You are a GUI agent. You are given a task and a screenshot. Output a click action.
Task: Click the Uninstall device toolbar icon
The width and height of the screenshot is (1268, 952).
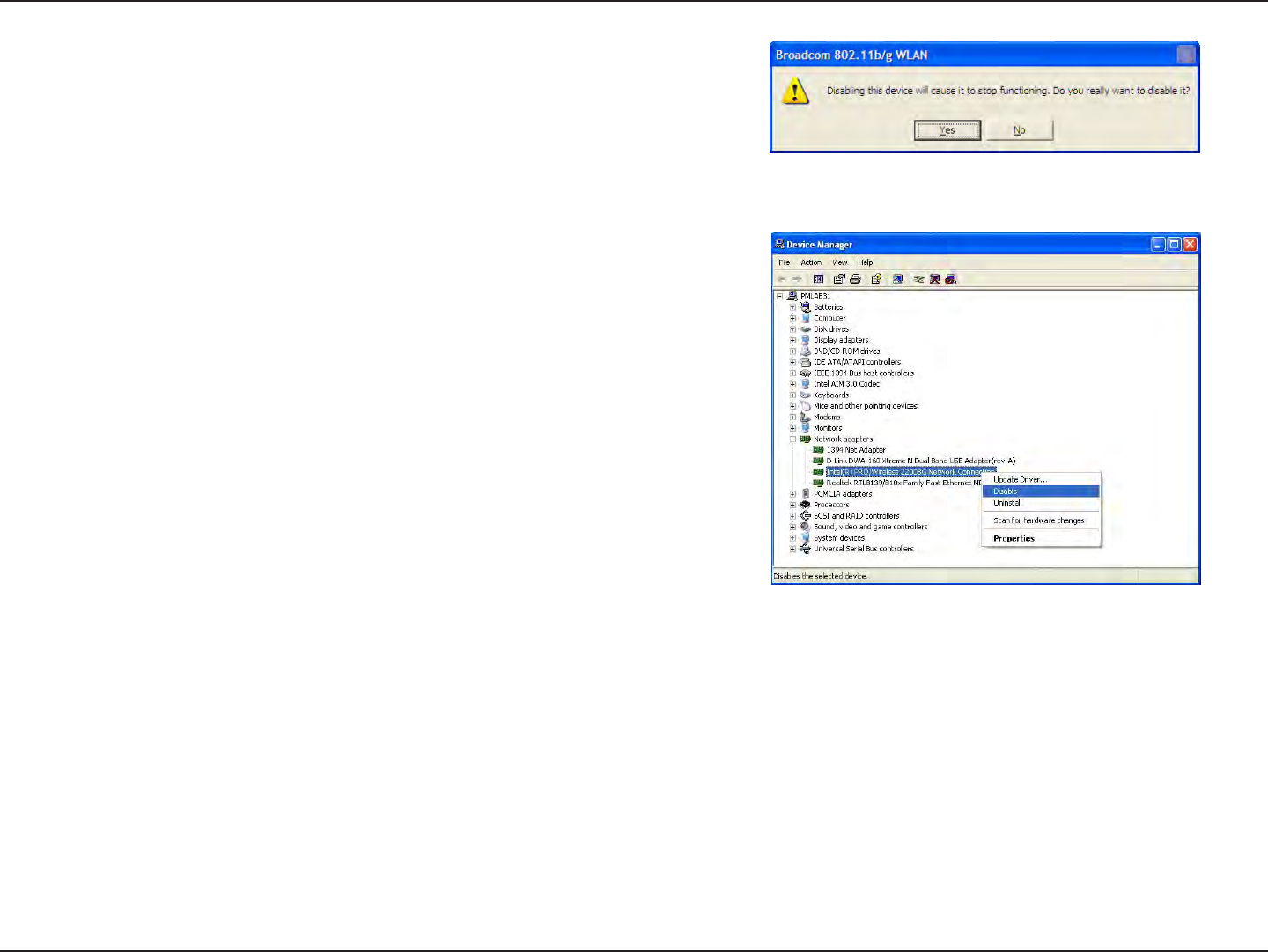[935, 279]
